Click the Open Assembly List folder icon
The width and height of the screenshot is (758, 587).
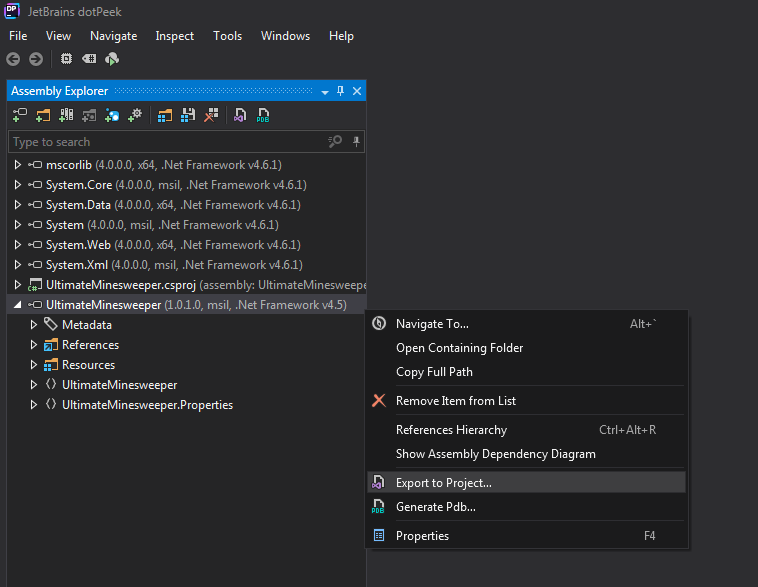tap(165, 115)
